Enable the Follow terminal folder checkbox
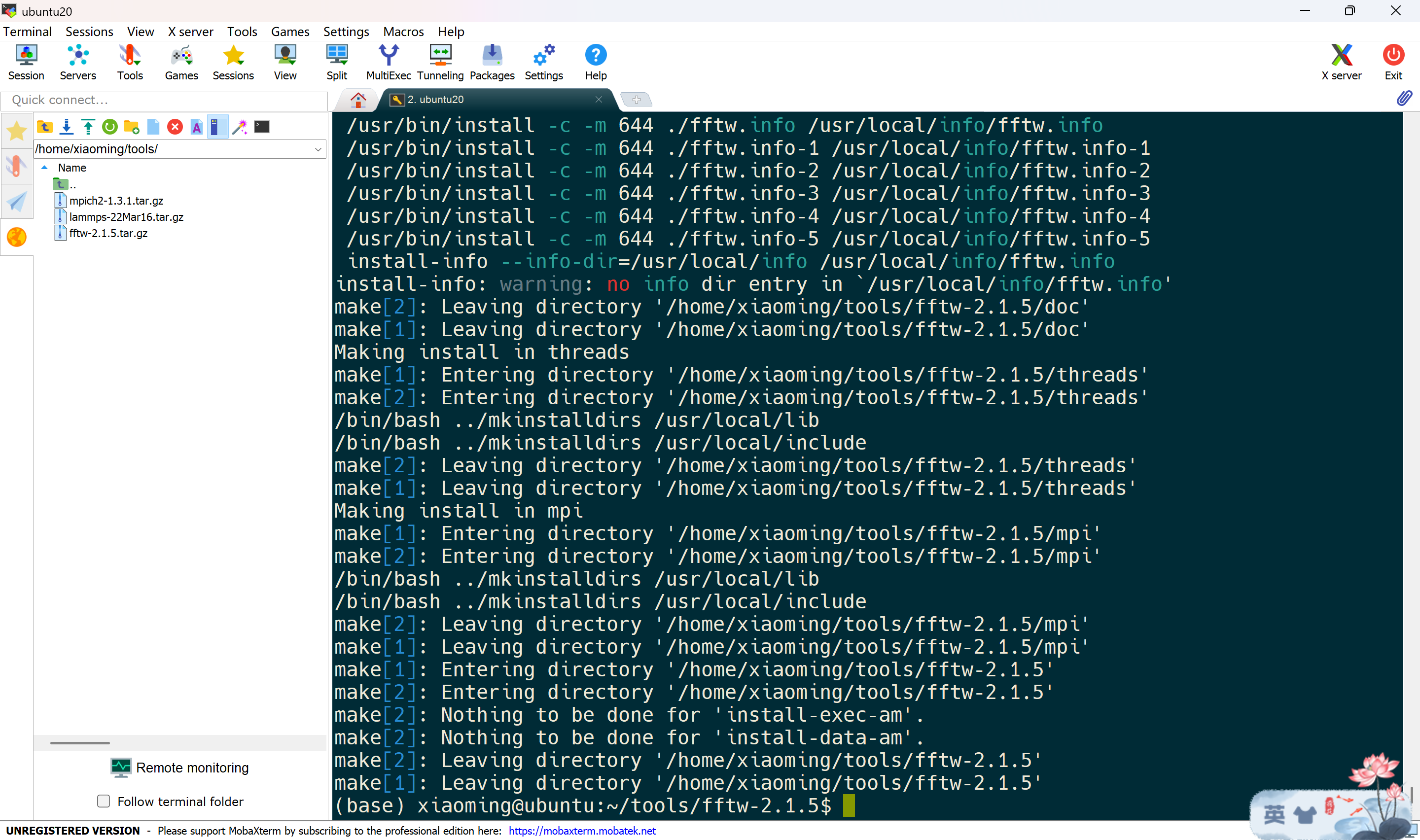This screenshot has width=1420, height=840. pyautogui.click(x=104, y=802)
